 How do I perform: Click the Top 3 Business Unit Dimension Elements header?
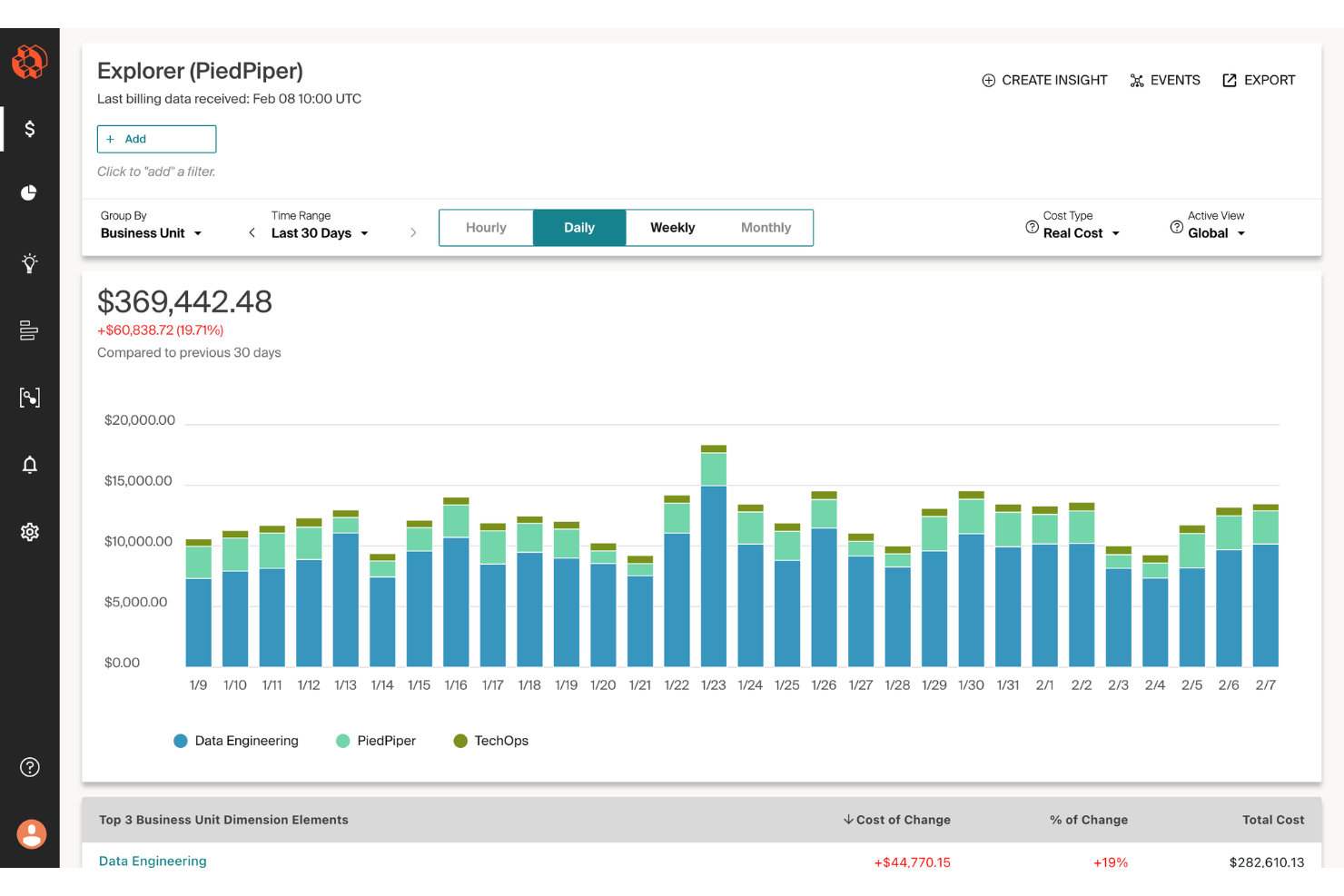pyautogui.click(x=223, y=820)
